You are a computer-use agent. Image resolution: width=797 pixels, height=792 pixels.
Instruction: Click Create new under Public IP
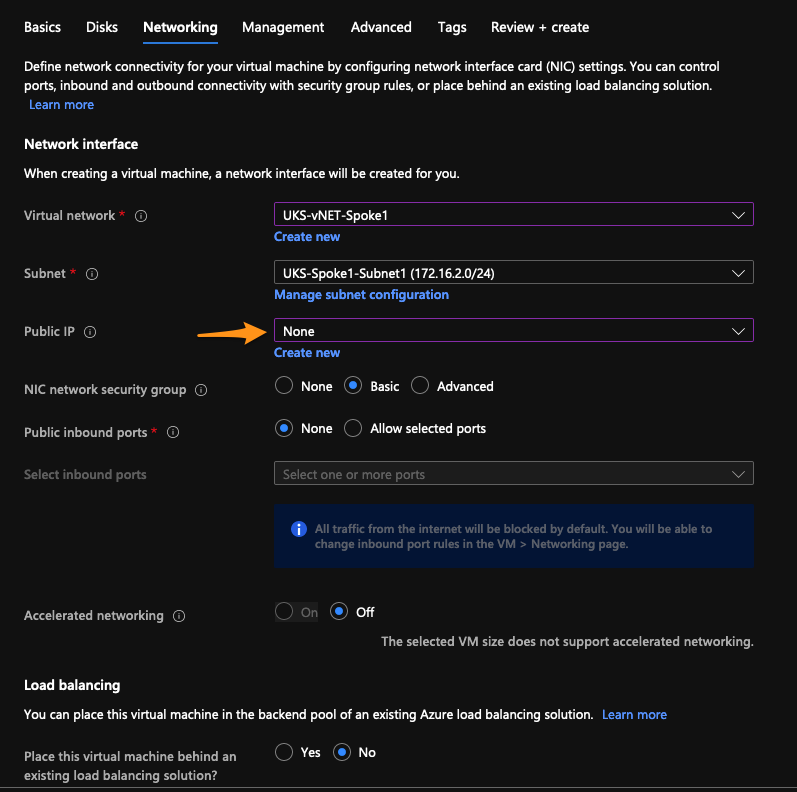click(307, 353)
